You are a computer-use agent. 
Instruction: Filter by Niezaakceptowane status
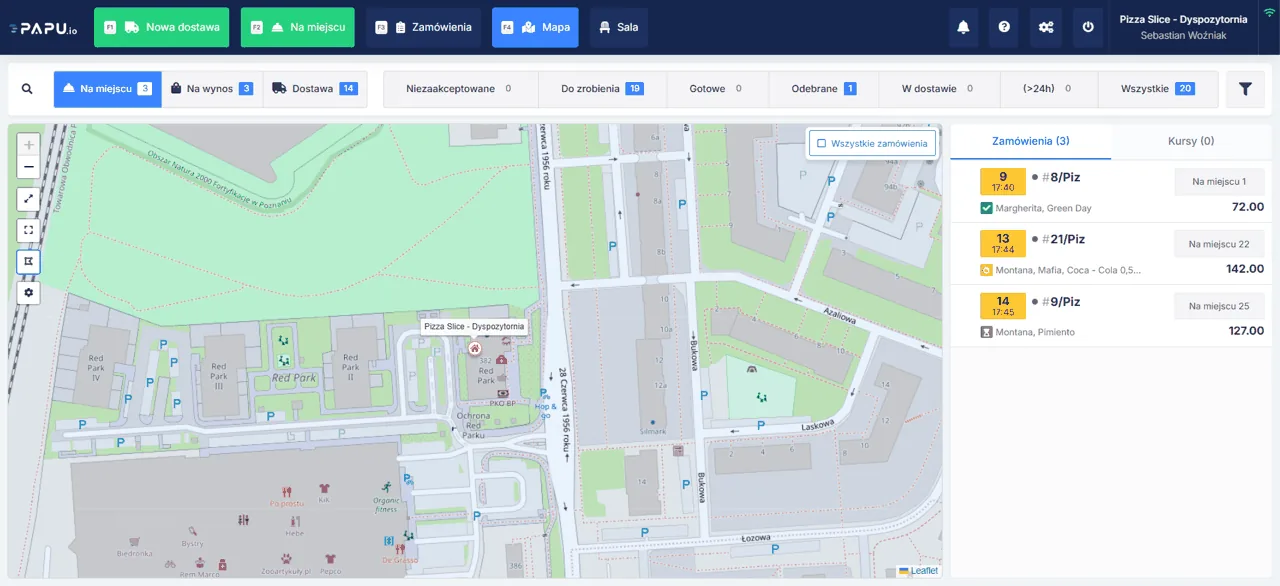coord(460,89)
